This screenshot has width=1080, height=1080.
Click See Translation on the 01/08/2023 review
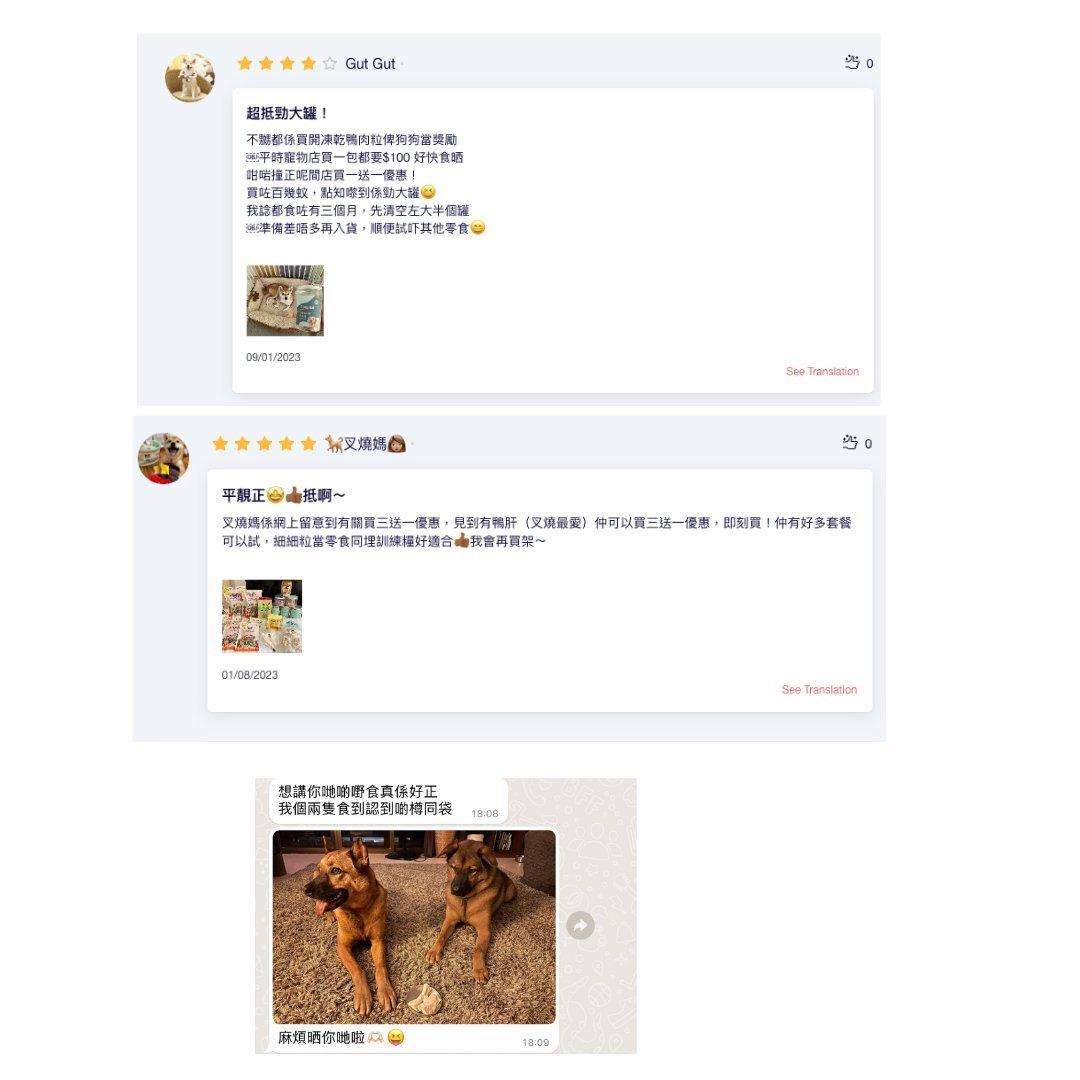819,689
